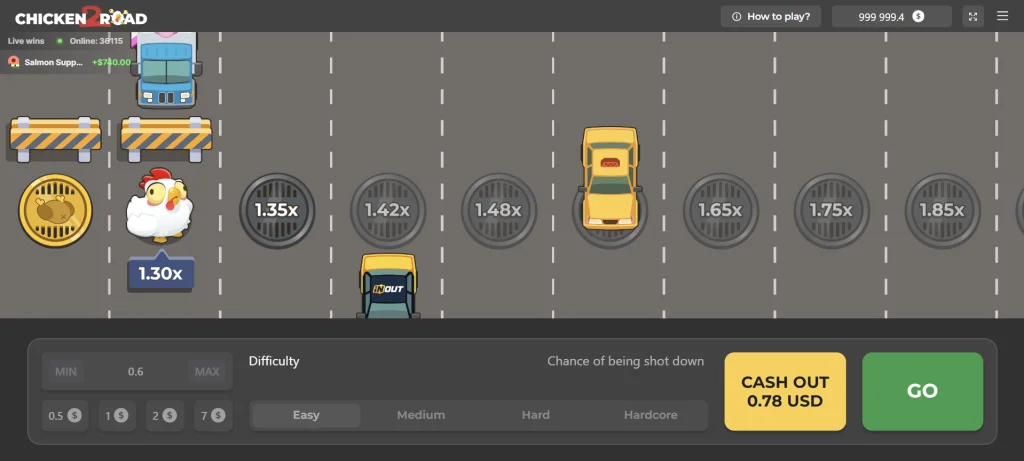Click the Difficulty label

274,361
